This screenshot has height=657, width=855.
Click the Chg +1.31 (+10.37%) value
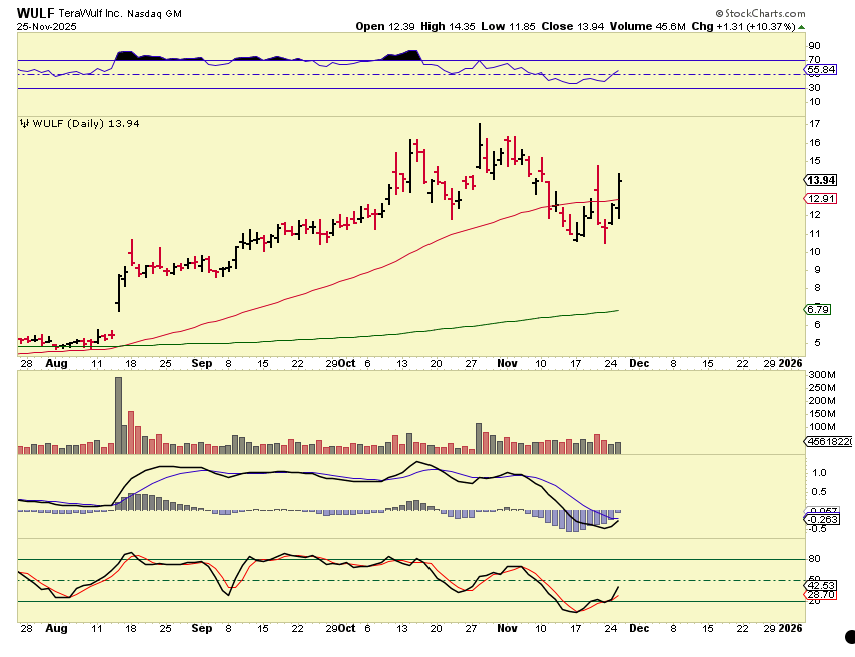744,26
